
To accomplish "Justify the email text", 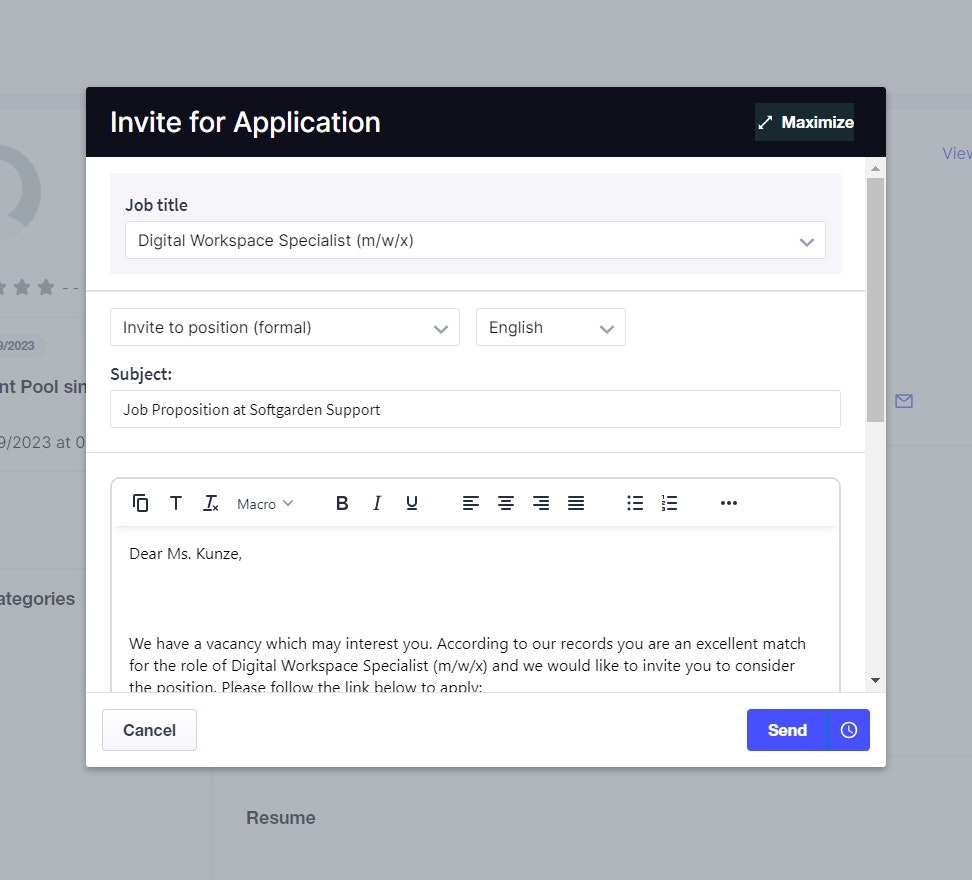I will [576, 503].
